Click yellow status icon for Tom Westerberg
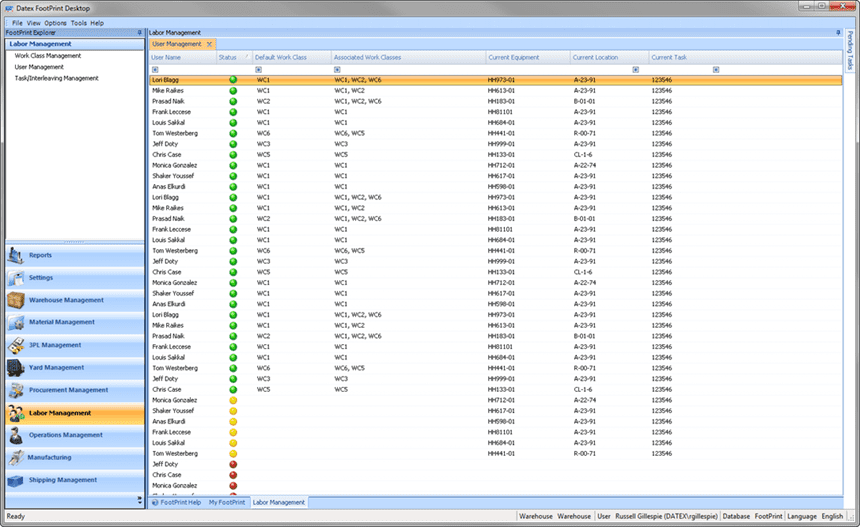Viewport: 860px width, 527px height. (x=233, y=454)
